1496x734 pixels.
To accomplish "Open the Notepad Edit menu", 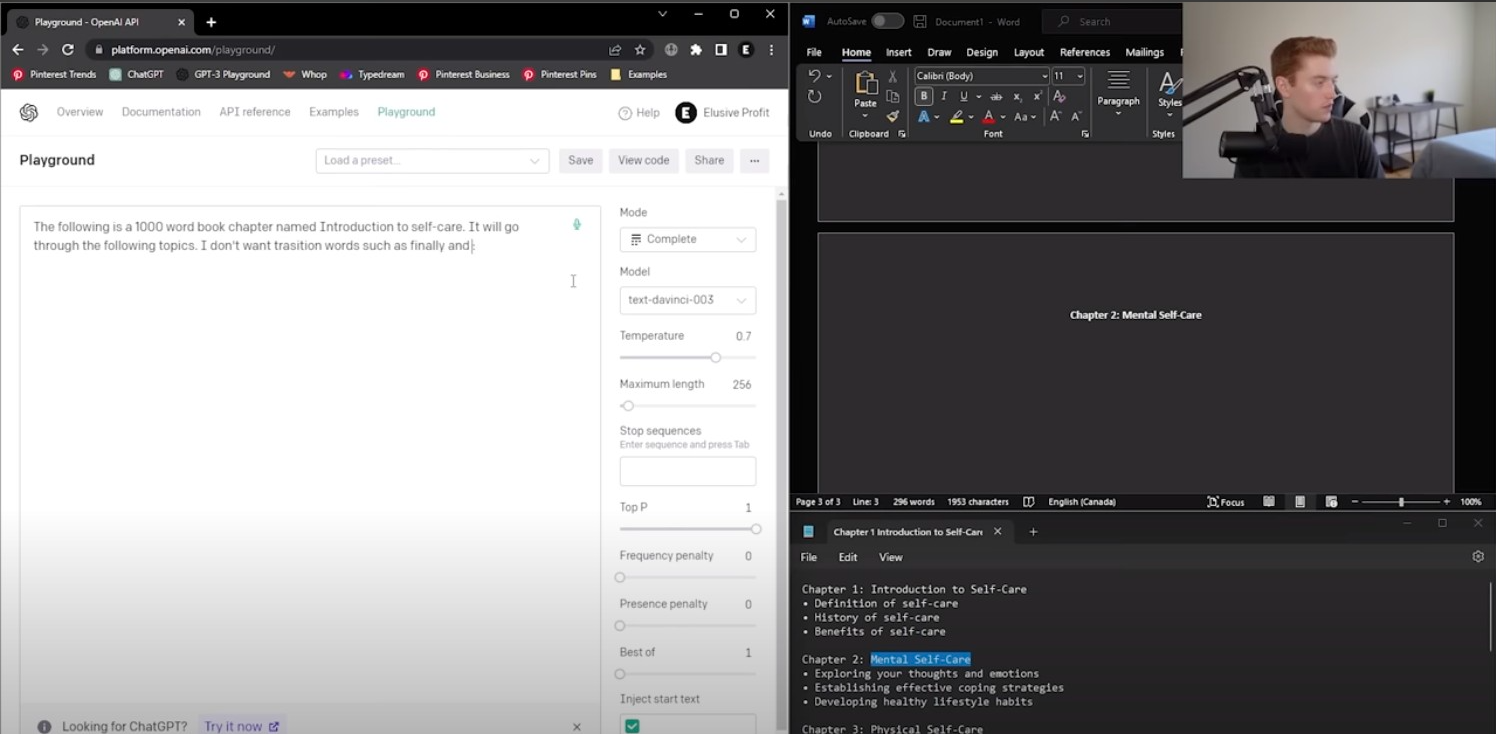I will click(x=848, y=557).
